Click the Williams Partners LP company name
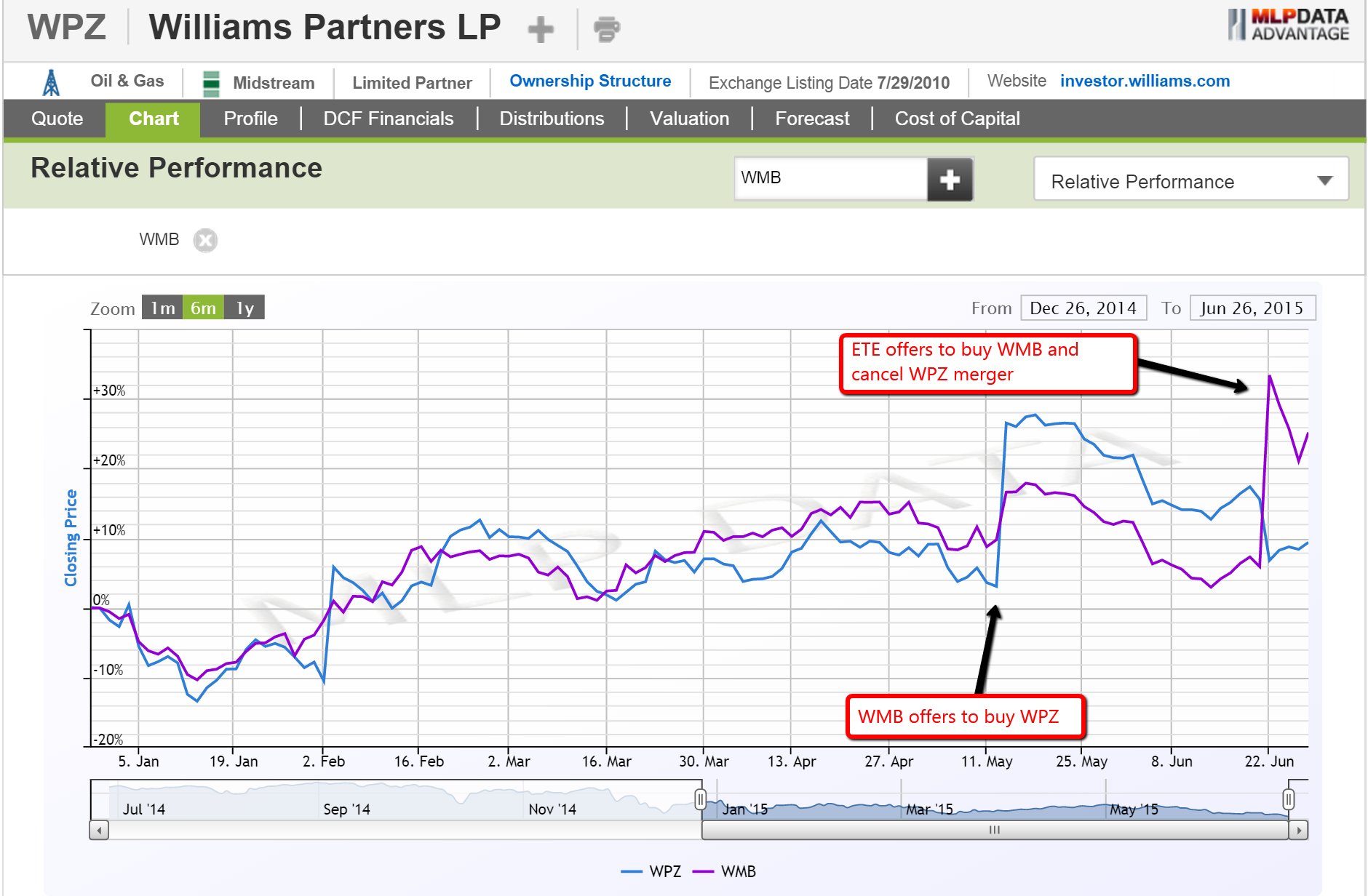This screenshot has width=1368, height=896. [x=325, y=28]
